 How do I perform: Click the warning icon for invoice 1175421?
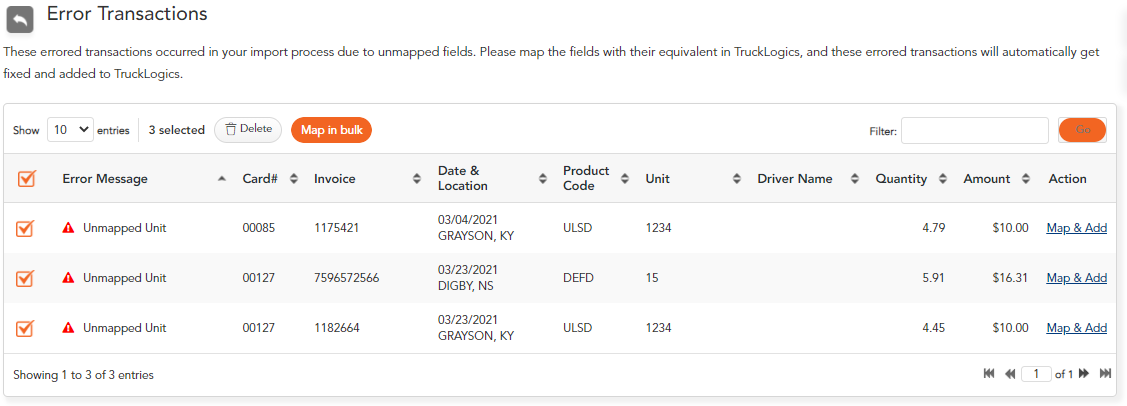click(x=68, y=228)
